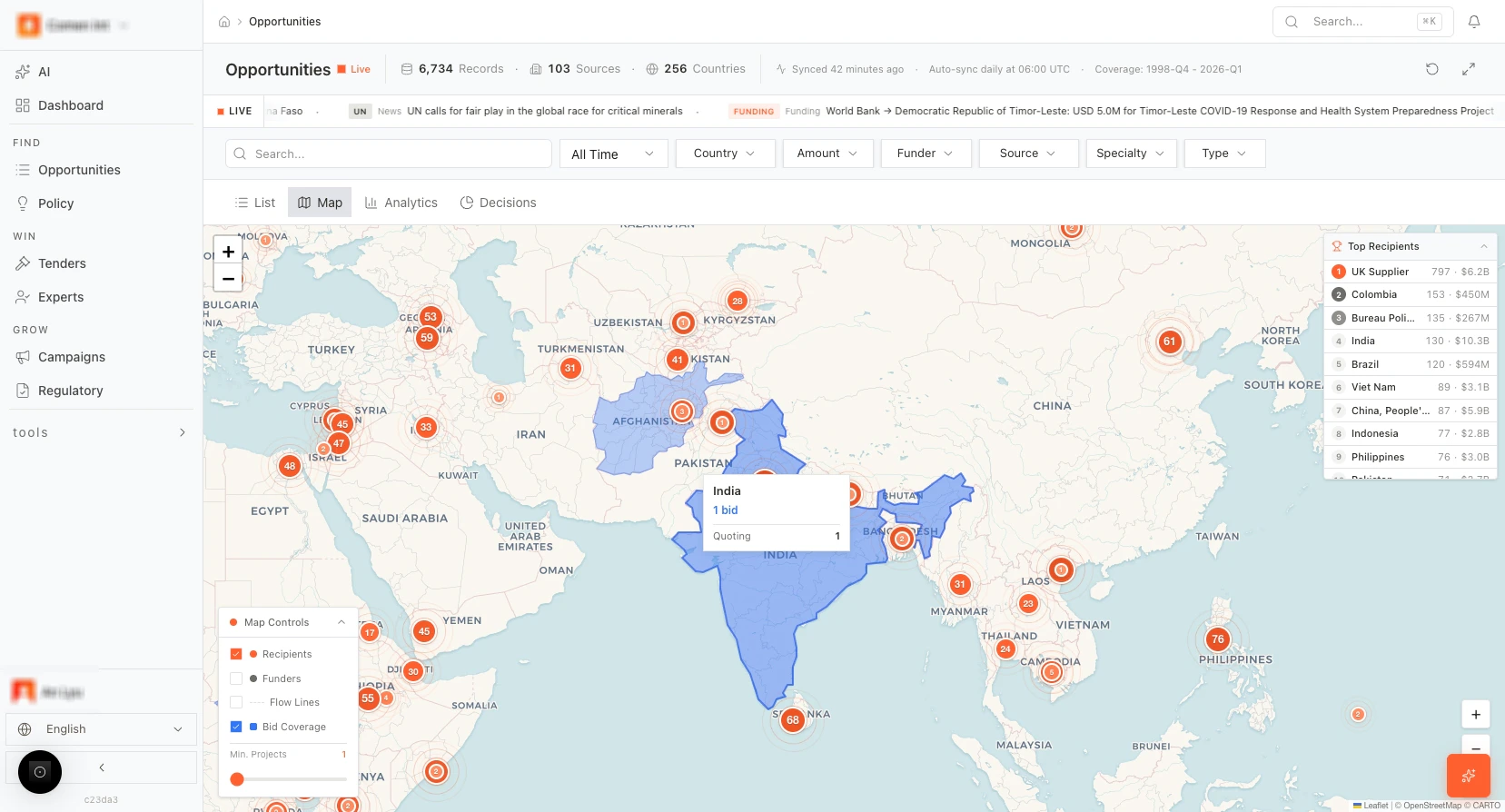Click the refresh icon beside the coverage text

click(1432, 69)
